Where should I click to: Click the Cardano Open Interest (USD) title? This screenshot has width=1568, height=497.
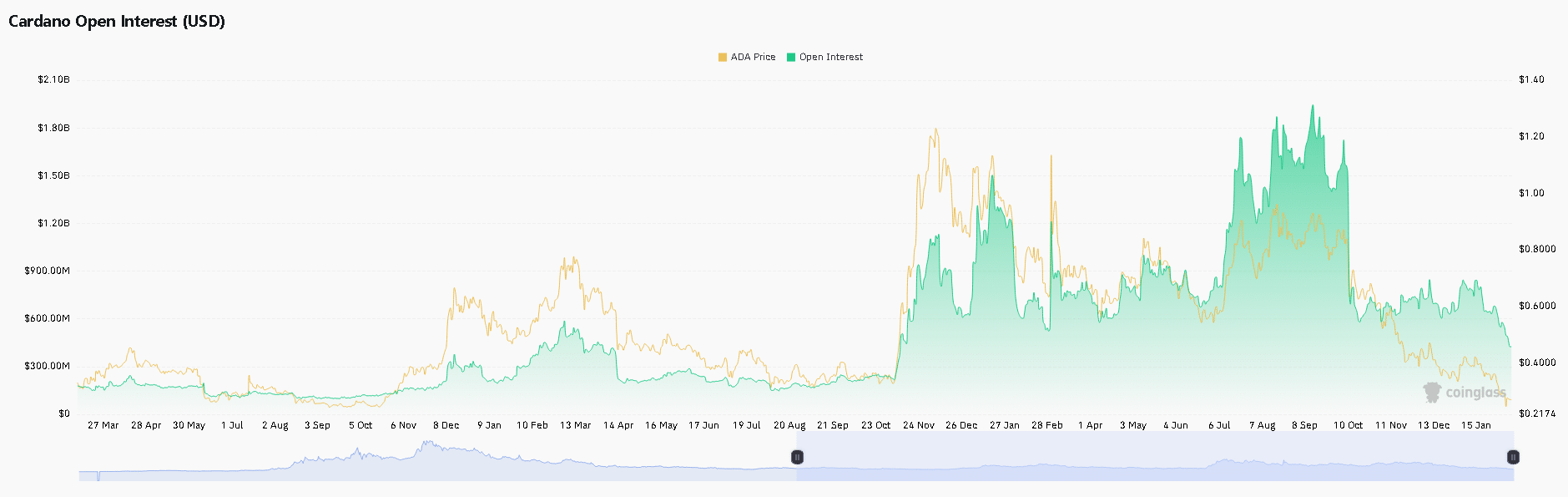click(x=117, y=21)
